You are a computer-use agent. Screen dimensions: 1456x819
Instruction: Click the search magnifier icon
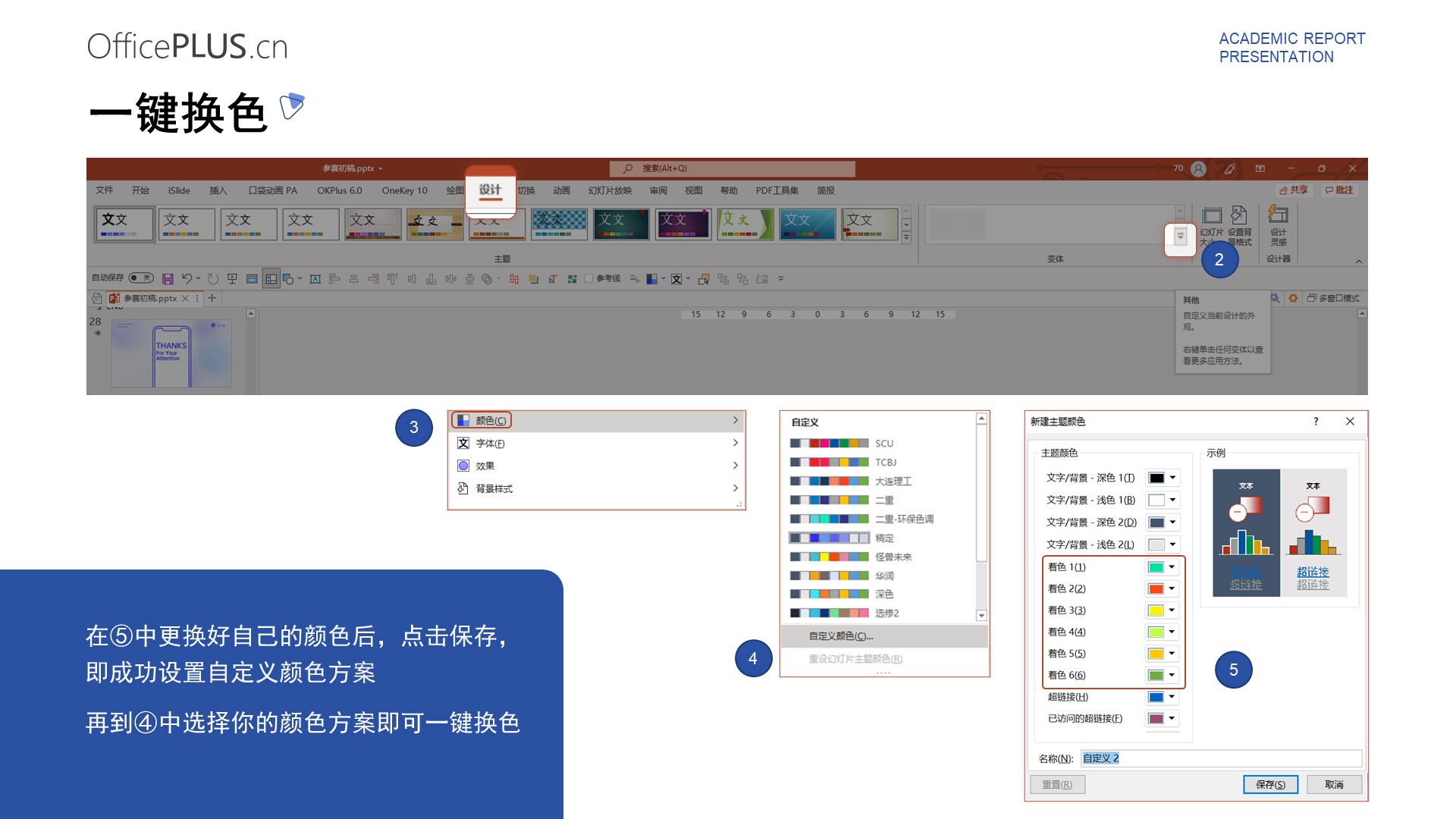[x=628, y=168]
